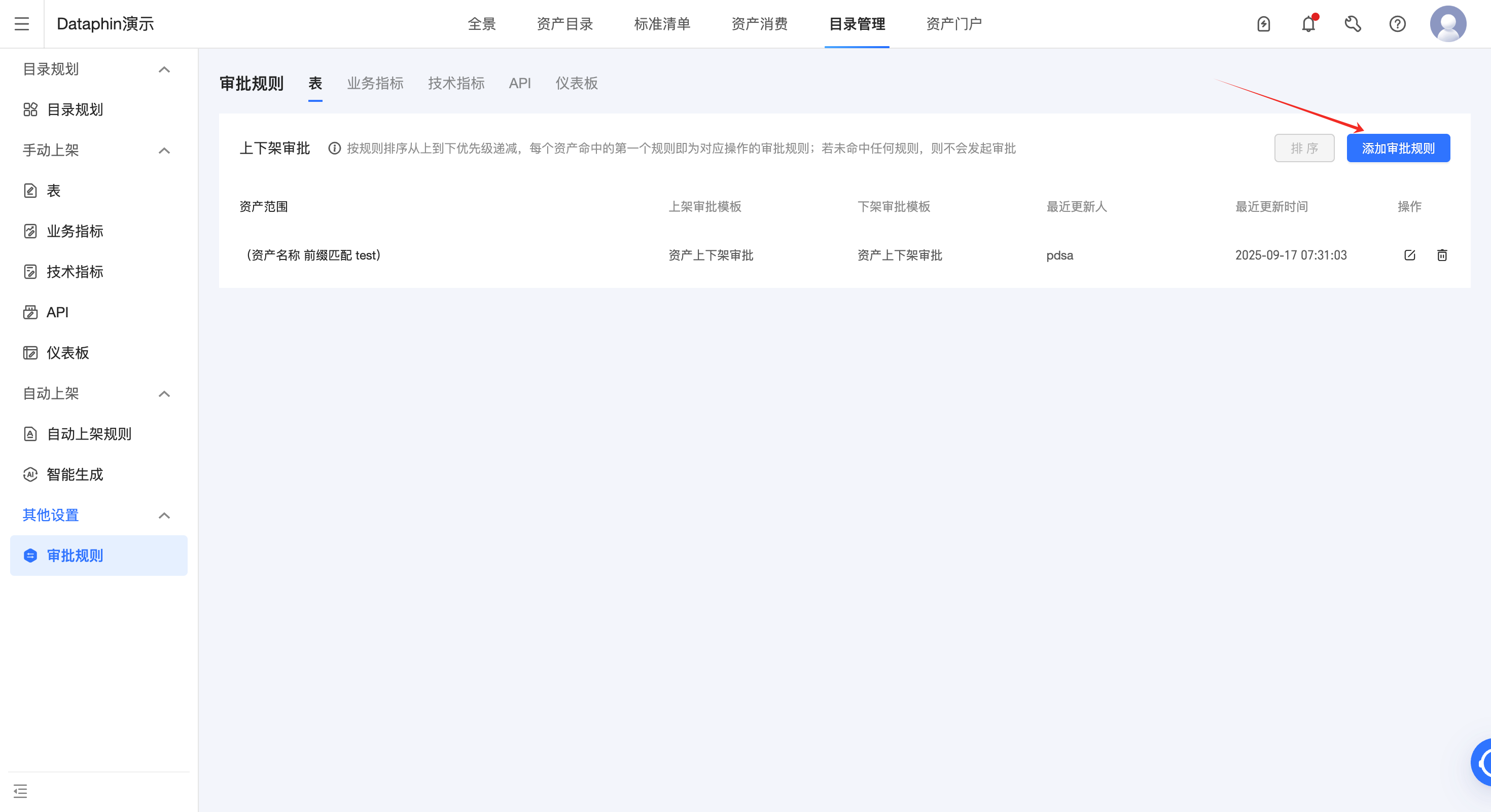The width and height of the screenshot is (1491, 812).
Task: Click the 添加审批规则 button
Action: coord(1398,147)
